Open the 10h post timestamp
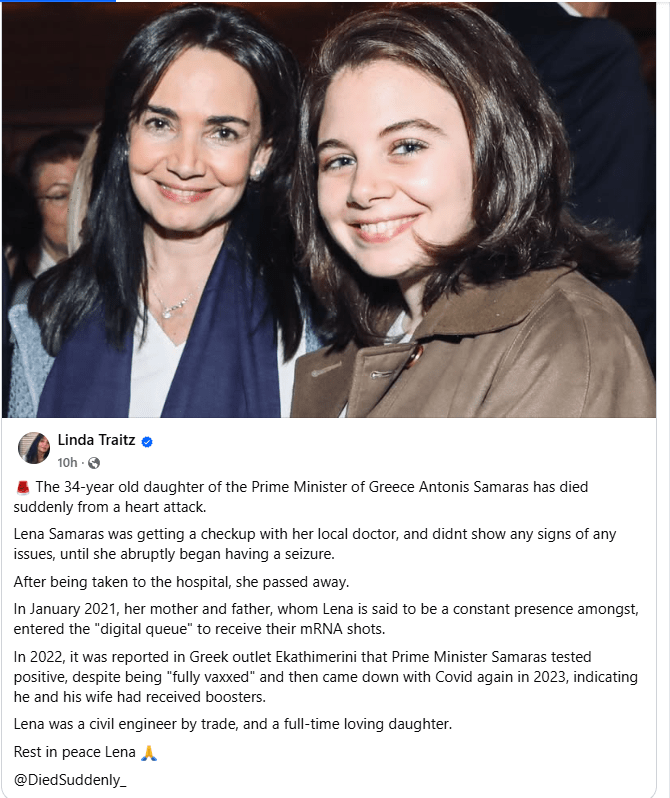The height and width of the screenshot is (798, 670). pos(67,463)
